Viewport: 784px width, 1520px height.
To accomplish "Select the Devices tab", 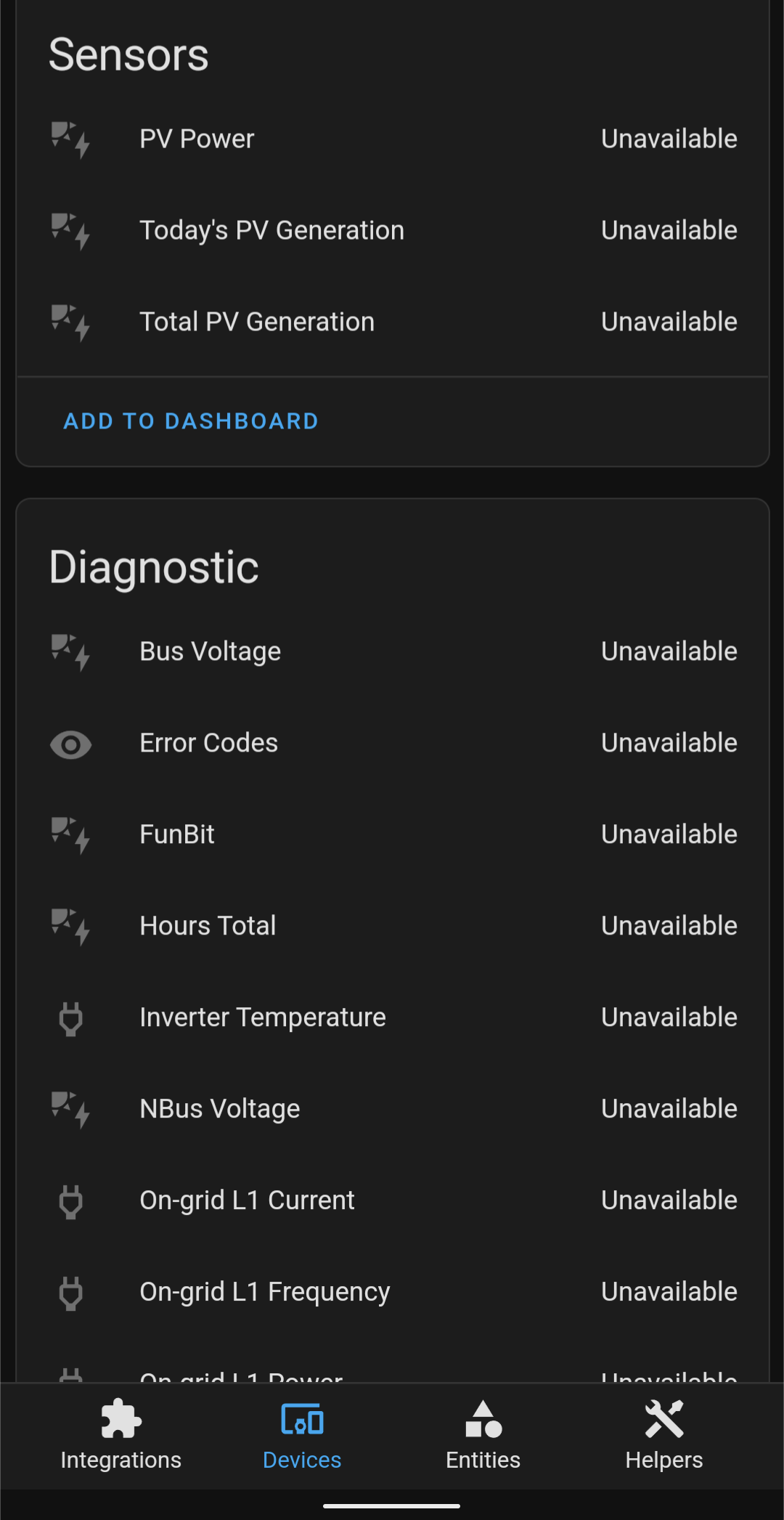I will [x=302, y=1436].
